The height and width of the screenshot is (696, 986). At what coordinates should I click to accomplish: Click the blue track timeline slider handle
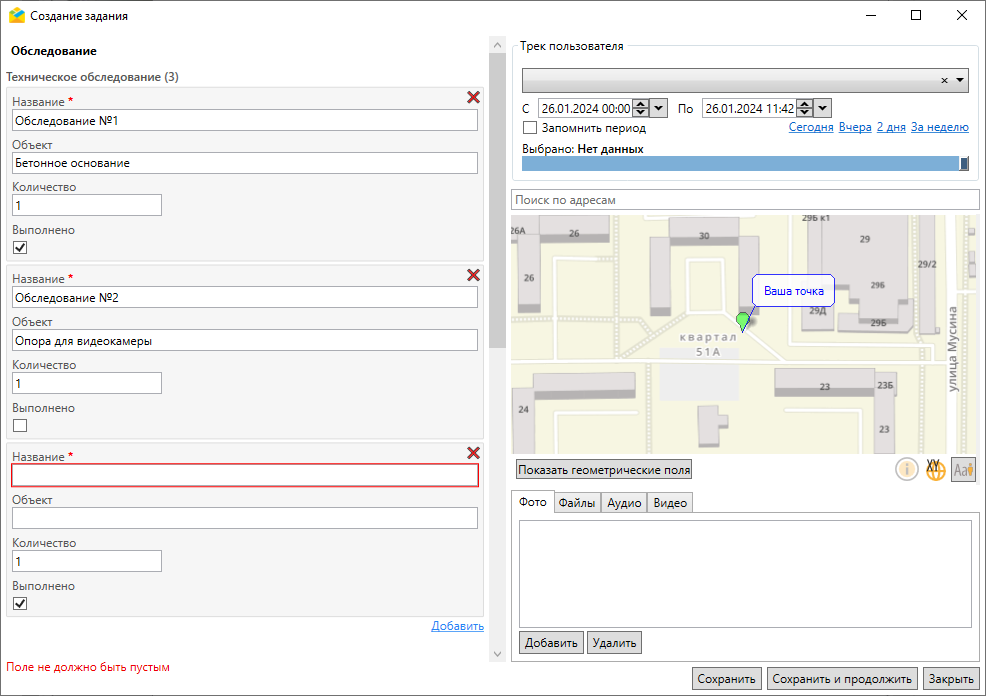pos(964,164)
